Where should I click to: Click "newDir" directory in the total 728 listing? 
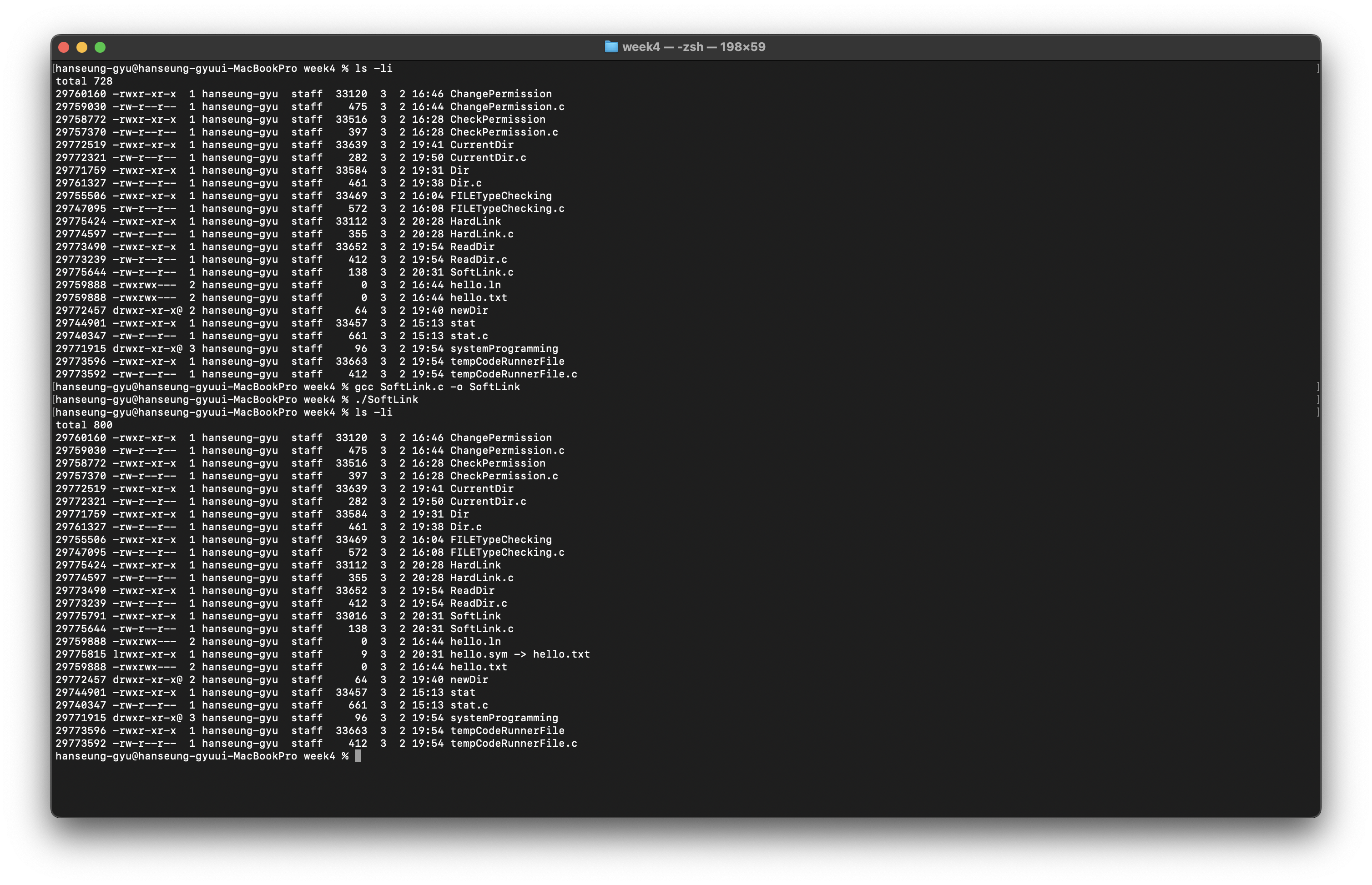click(469, 310)
